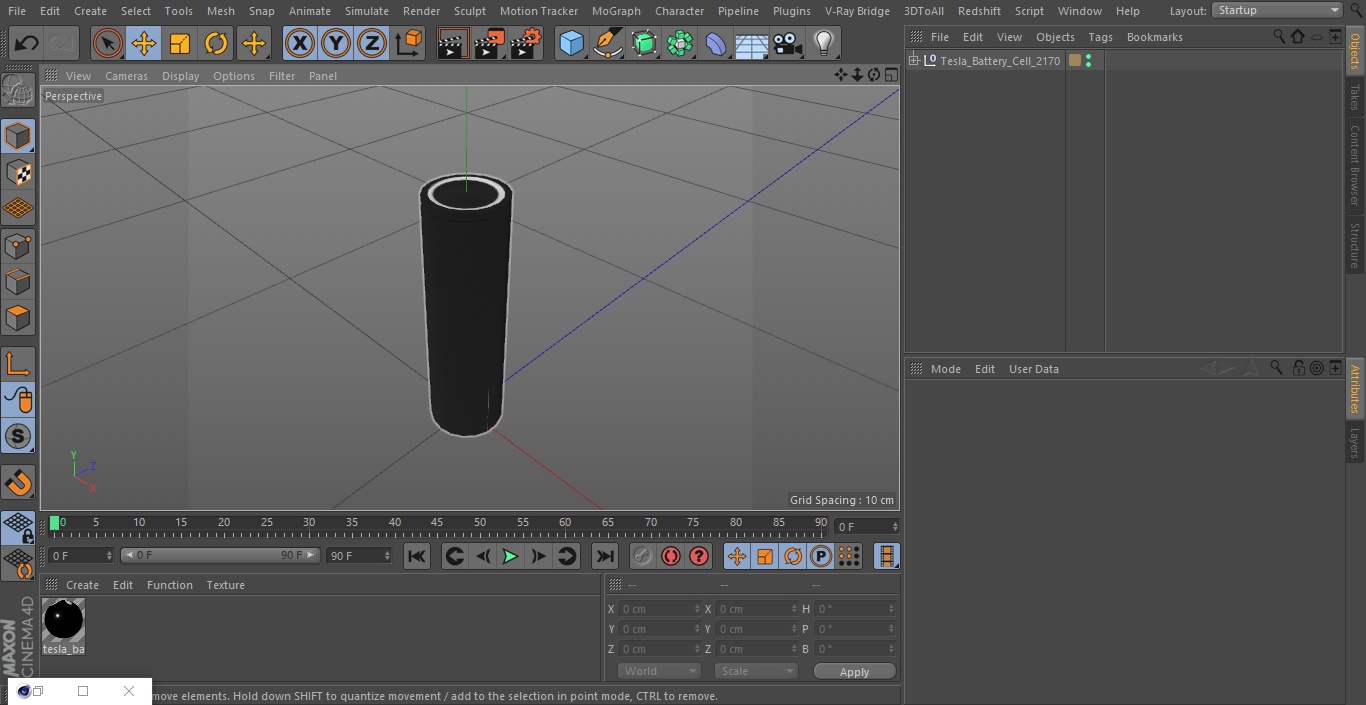Screen dimensions: 1366x705
Task: Switch to Edges mode
Action: point(18,281)
